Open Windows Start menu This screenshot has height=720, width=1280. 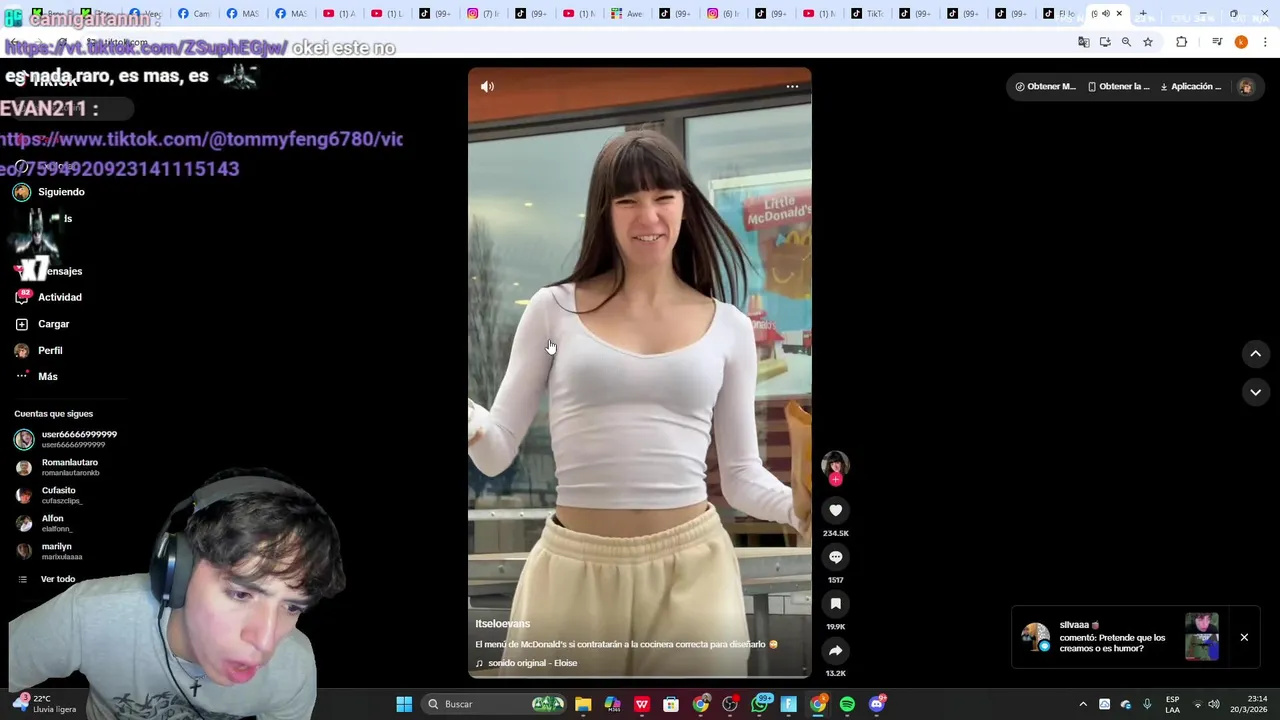(x=404, y=704)
